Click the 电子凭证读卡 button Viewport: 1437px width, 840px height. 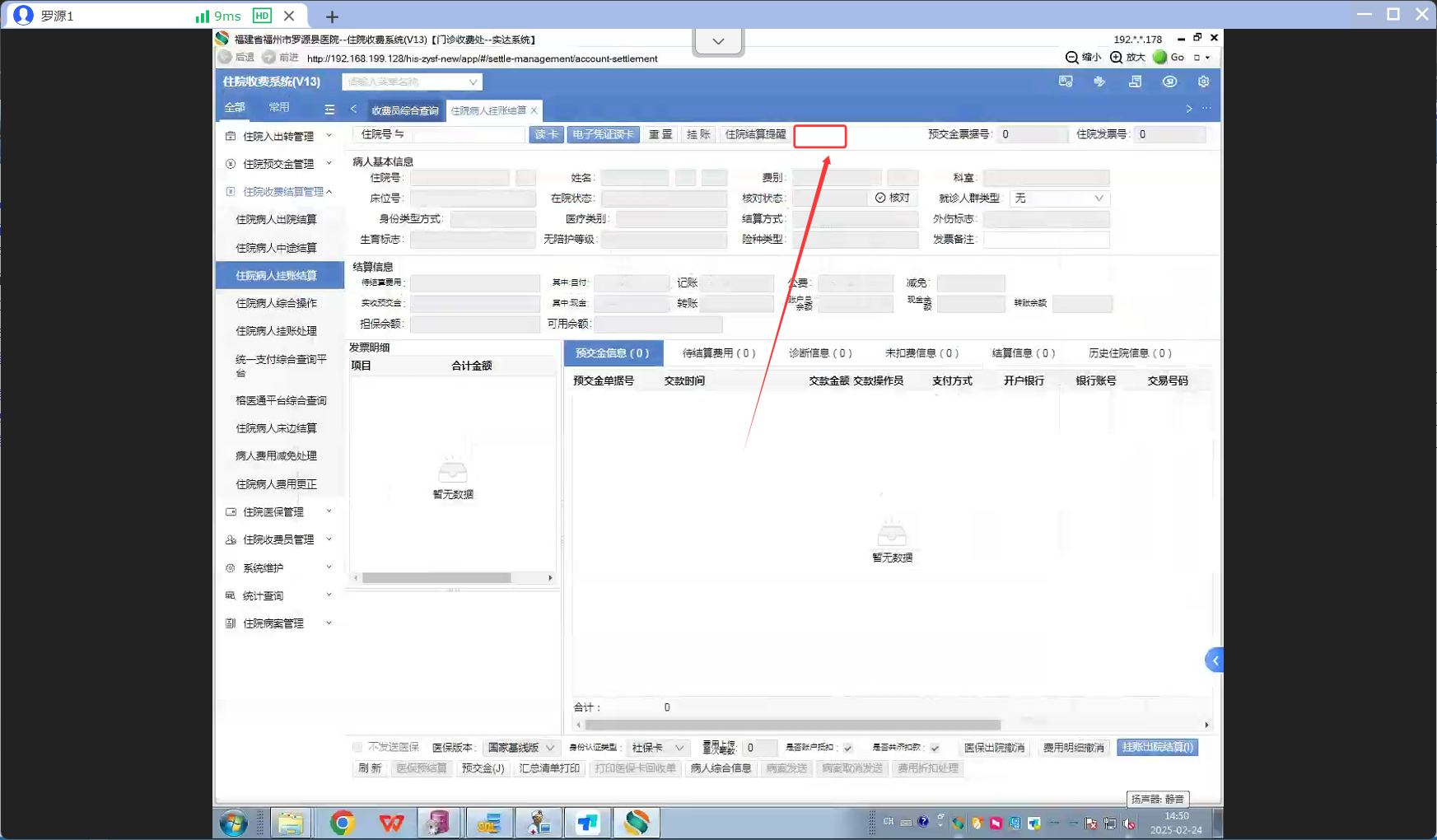(x=603, y=134)
